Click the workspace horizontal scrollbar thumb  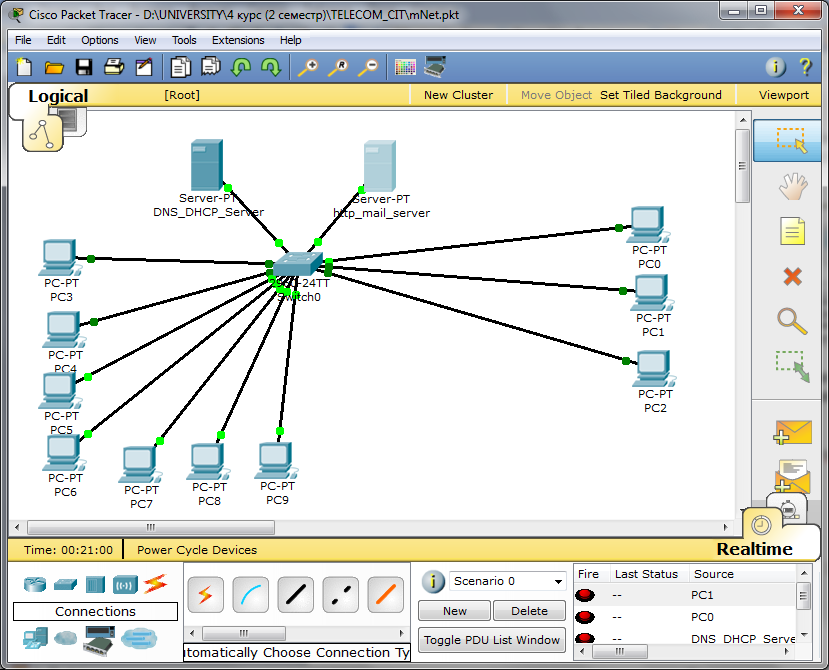pos(151,527)
